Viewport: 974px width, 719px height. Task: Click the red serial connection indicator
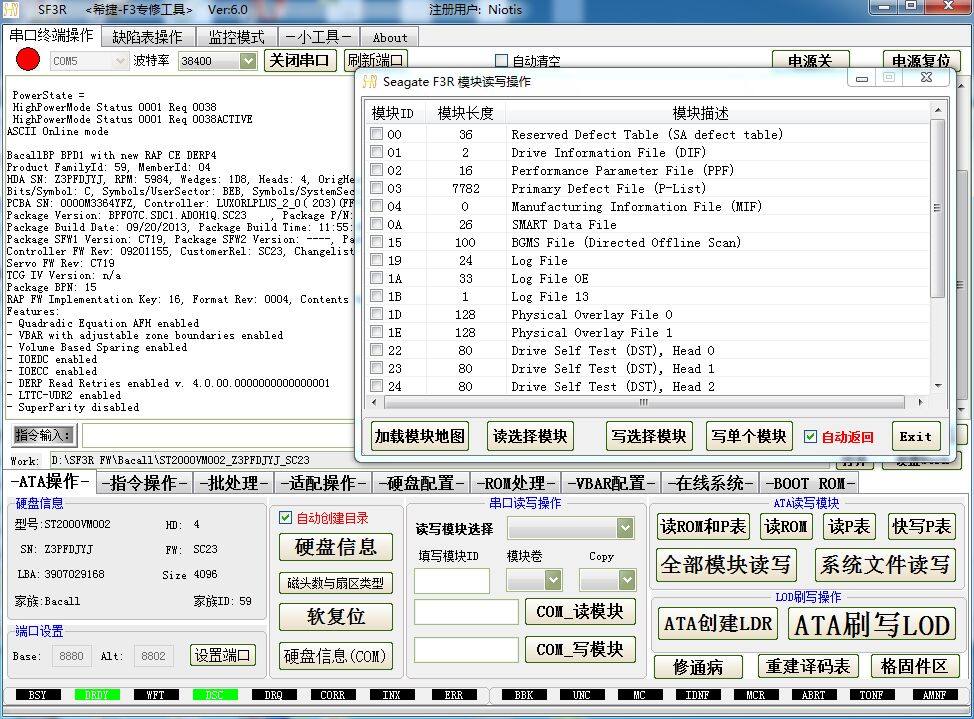point(27,60)
